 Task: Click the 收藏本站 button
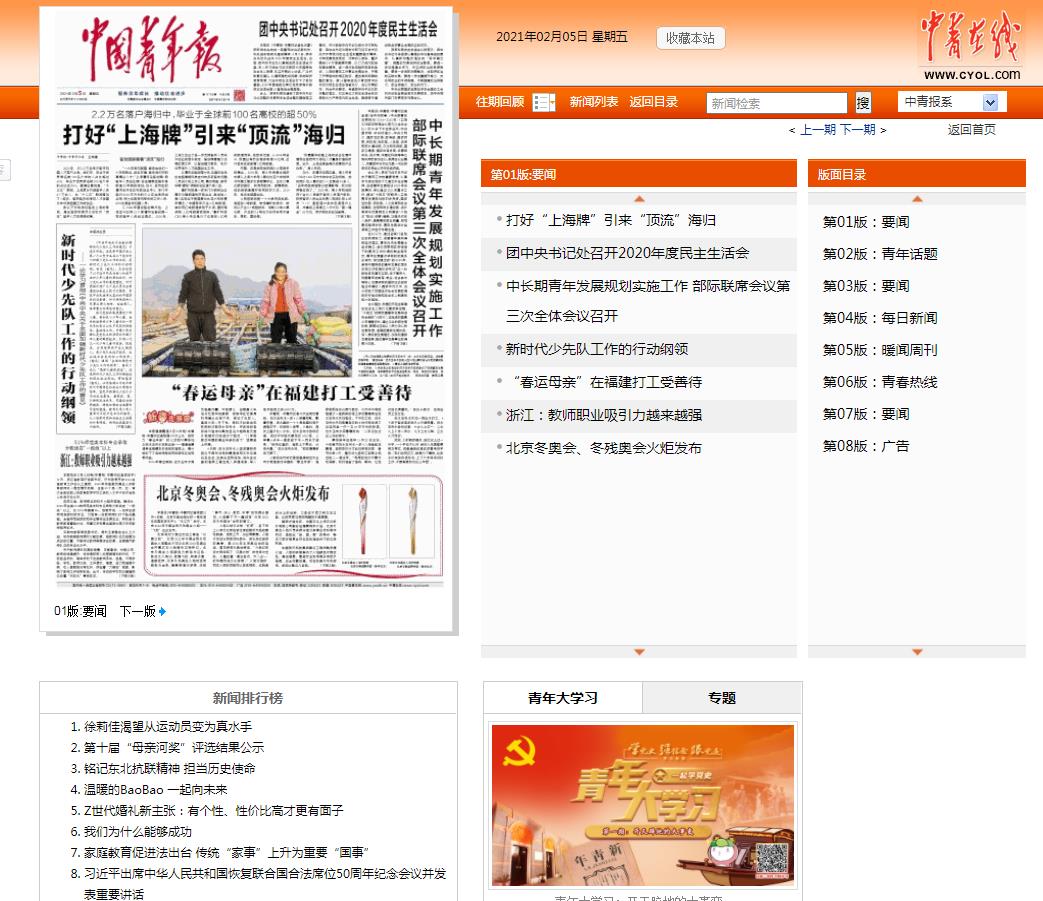click(x=690, y=38)
